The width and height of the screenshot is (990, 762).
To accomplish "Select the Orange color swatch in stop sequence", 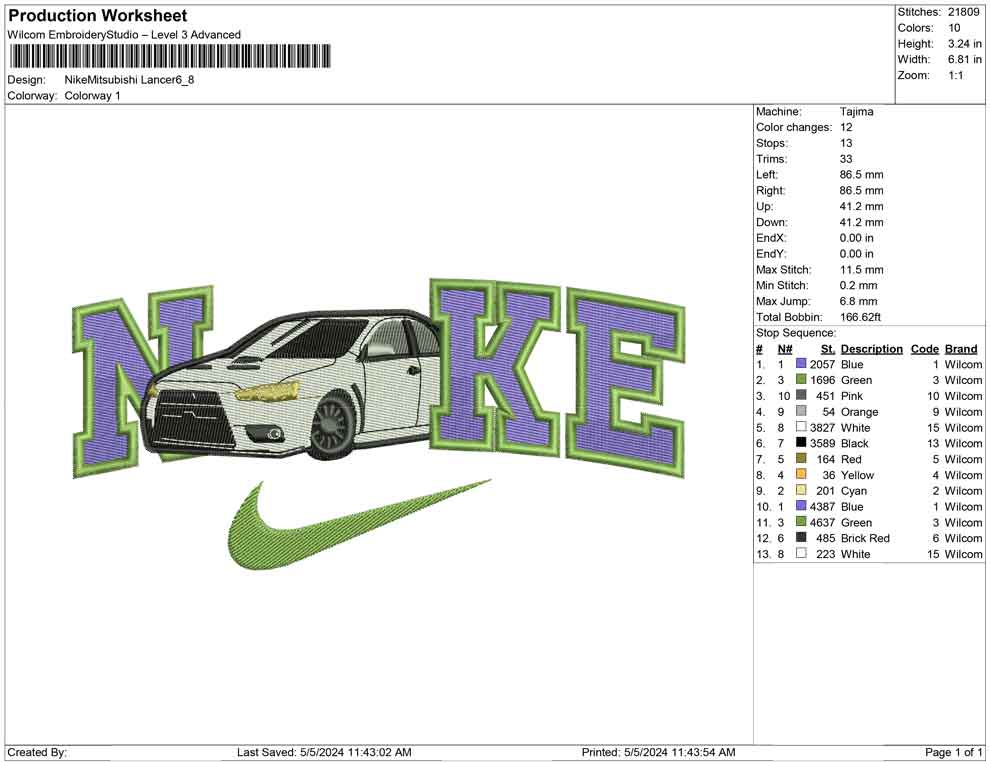I will (x=801, y=412).
